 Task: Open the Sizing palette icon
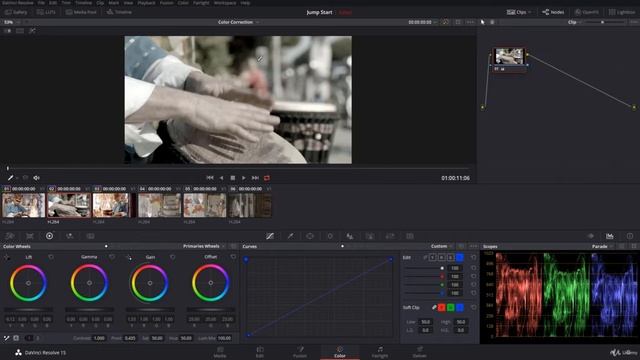[x=390, y=236]
